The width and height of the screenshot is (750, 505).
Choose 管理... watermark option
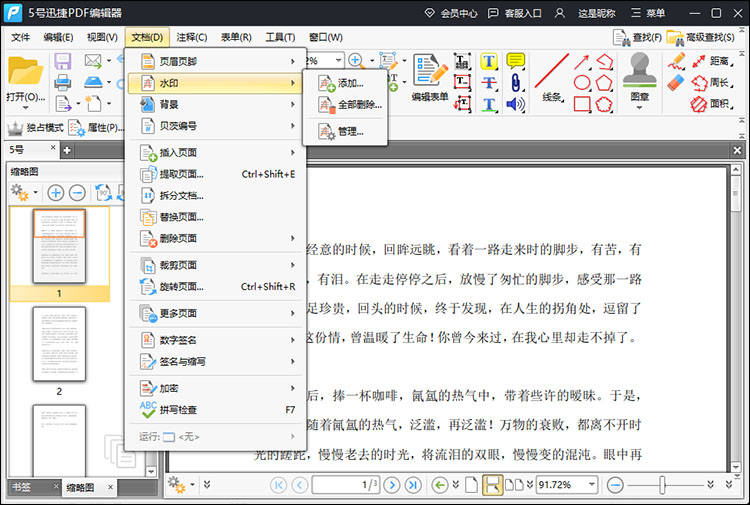[345, 131]
